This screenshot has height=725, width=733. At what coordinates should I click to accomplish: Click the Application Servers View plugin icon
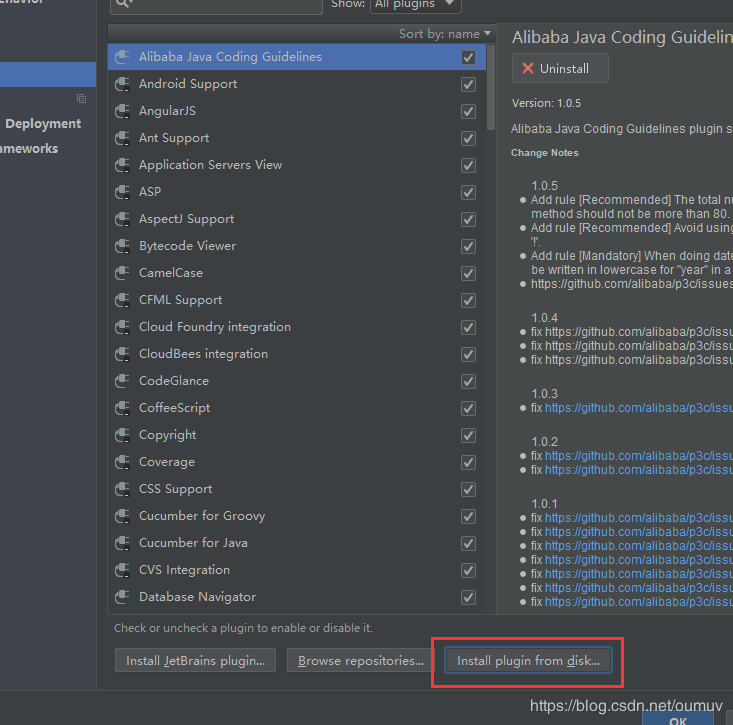point(122,165)
